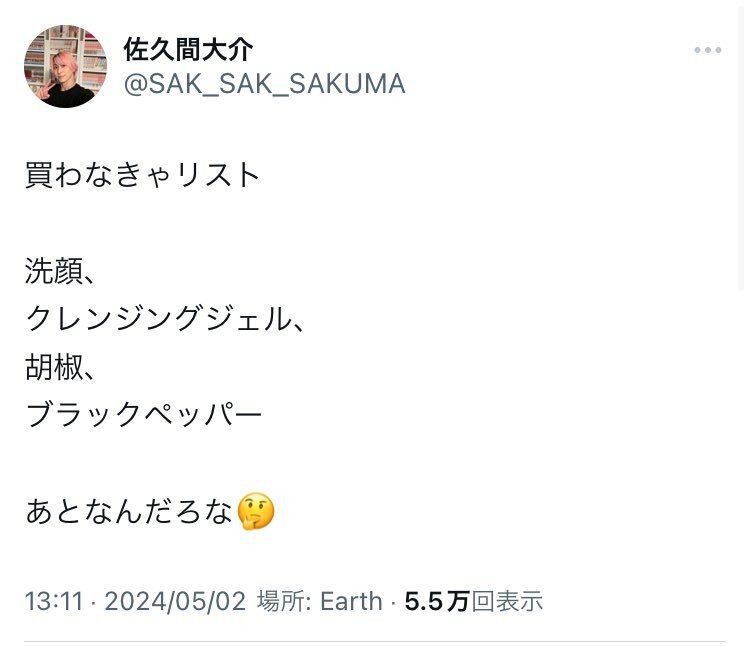750x646 pixels.
Task: Open the 5.5万 view count number
Action: coord(436,601)
